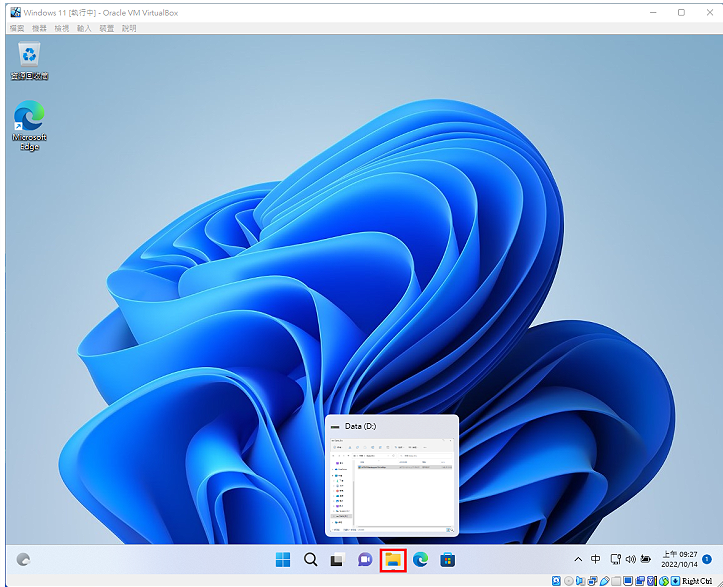Click the guest battery tray icon
This screenshot has height=587, width=723.
[x=646, y=559]
